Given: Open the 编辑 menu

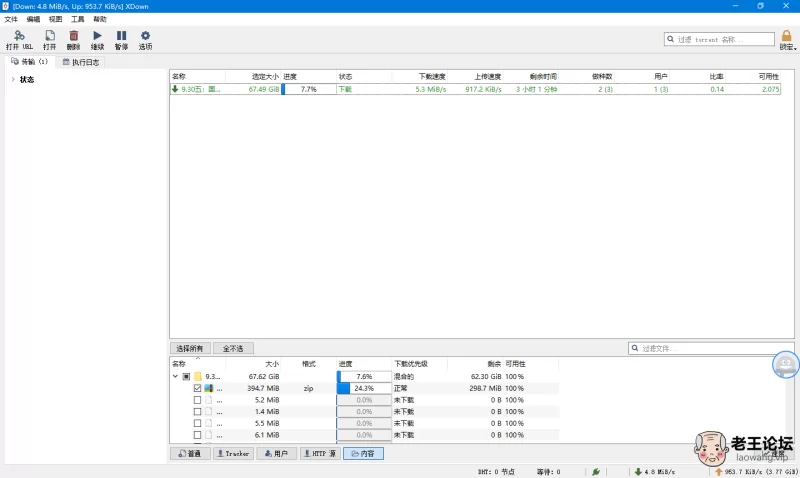Looking at the screenshot, I should pos(33,19).
